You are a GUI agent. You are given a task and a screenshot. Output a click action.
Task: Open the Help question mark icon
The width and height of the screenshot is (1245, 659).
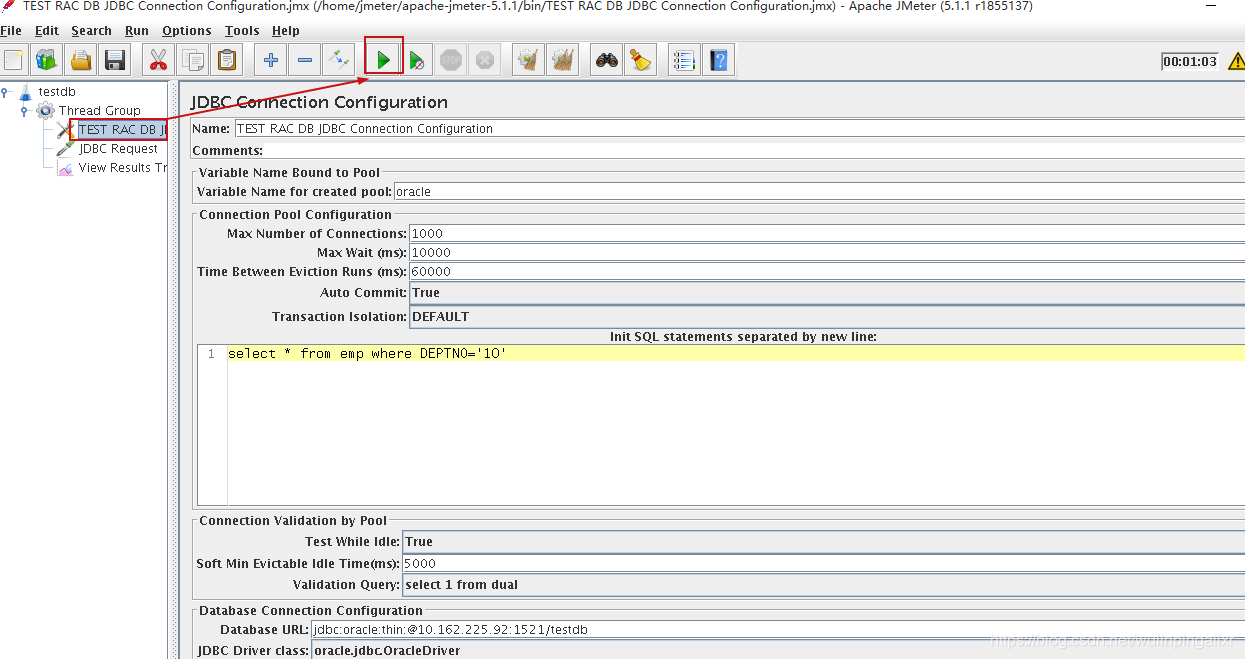(718, 60)
